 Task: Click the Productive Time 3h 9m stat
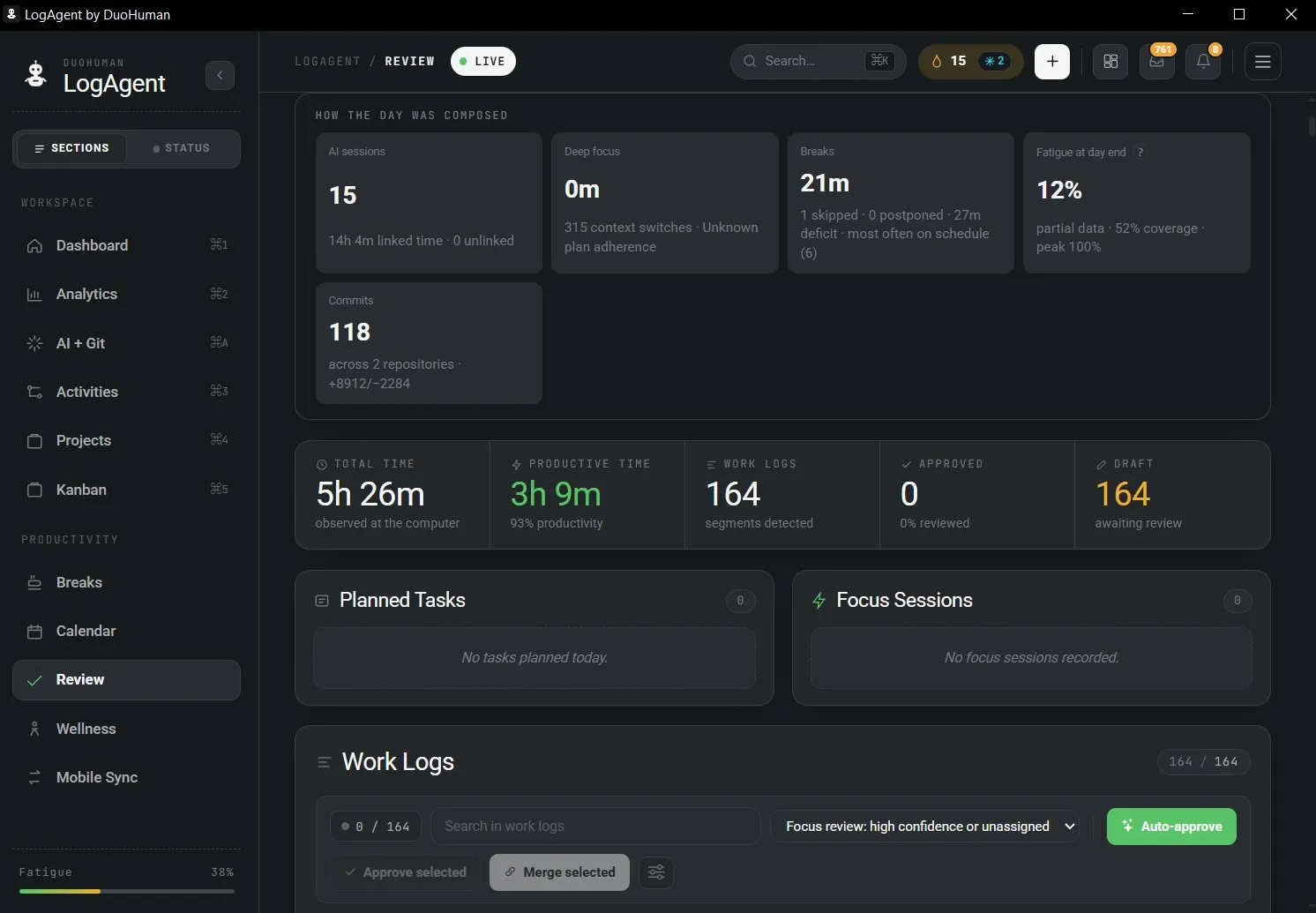point(587,495)
